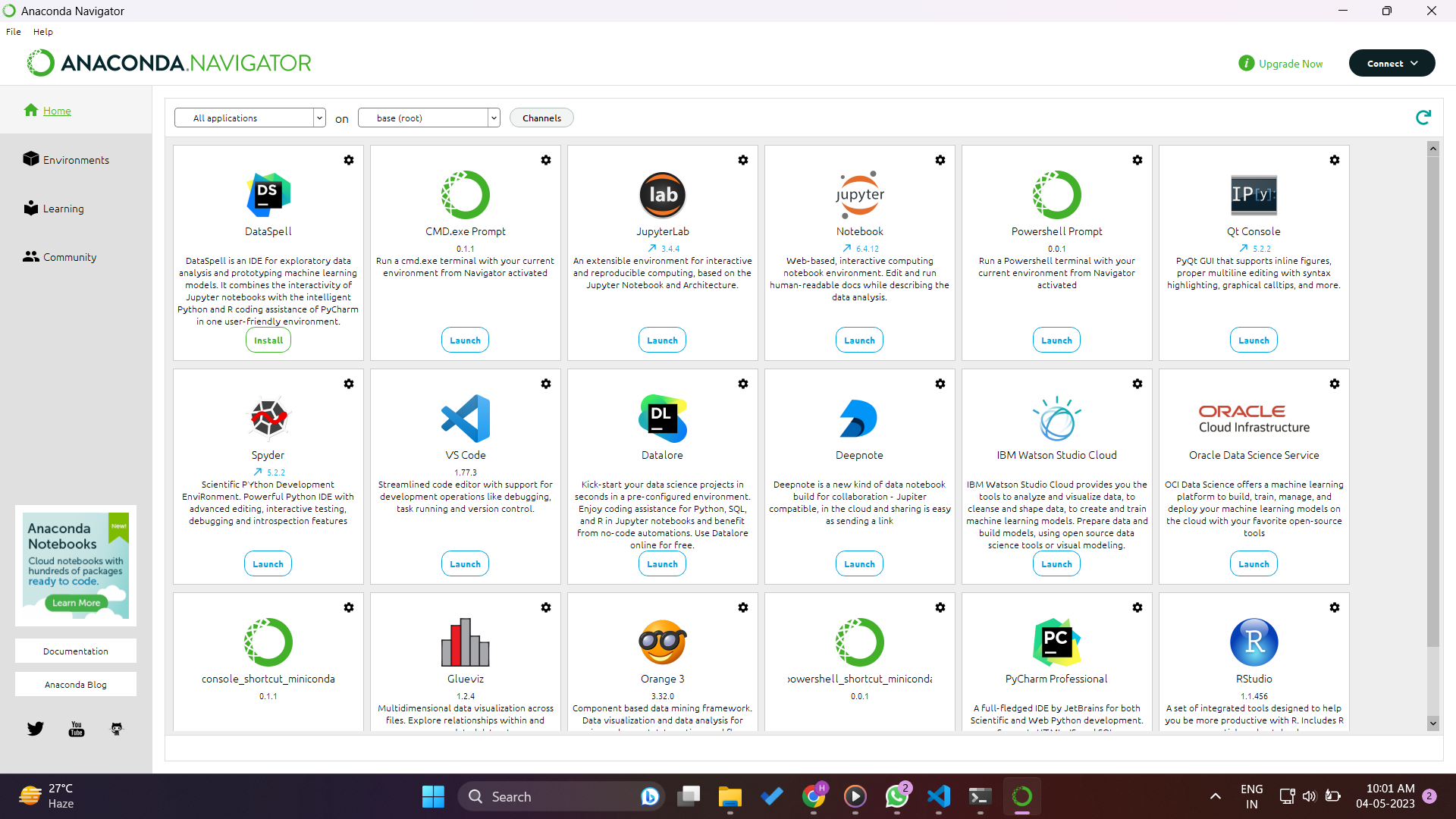
Task: Open settings gear on Spyder card
Action: tap(349, 384)
